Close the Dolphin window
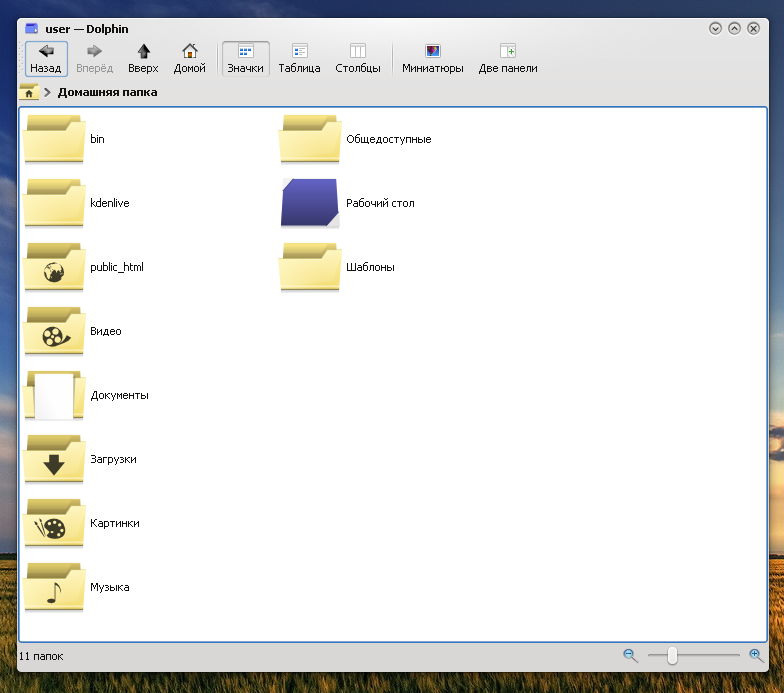The width and height of the screenshot is (784, 693). coord(754,28)
